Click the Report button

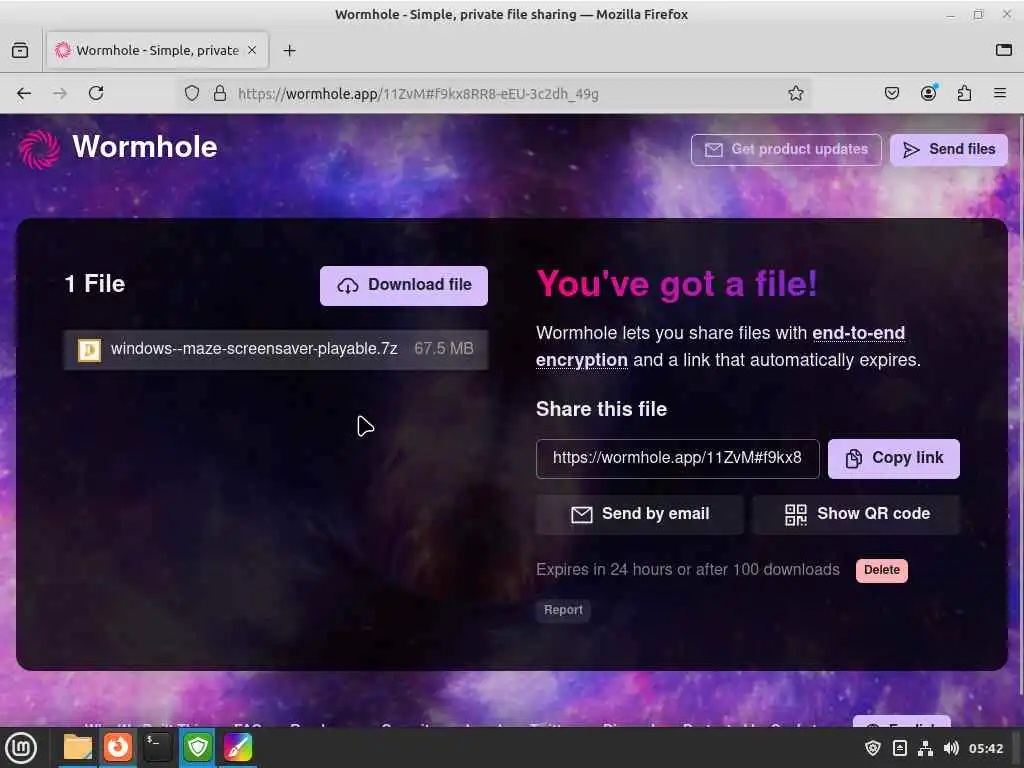[563, 610]
